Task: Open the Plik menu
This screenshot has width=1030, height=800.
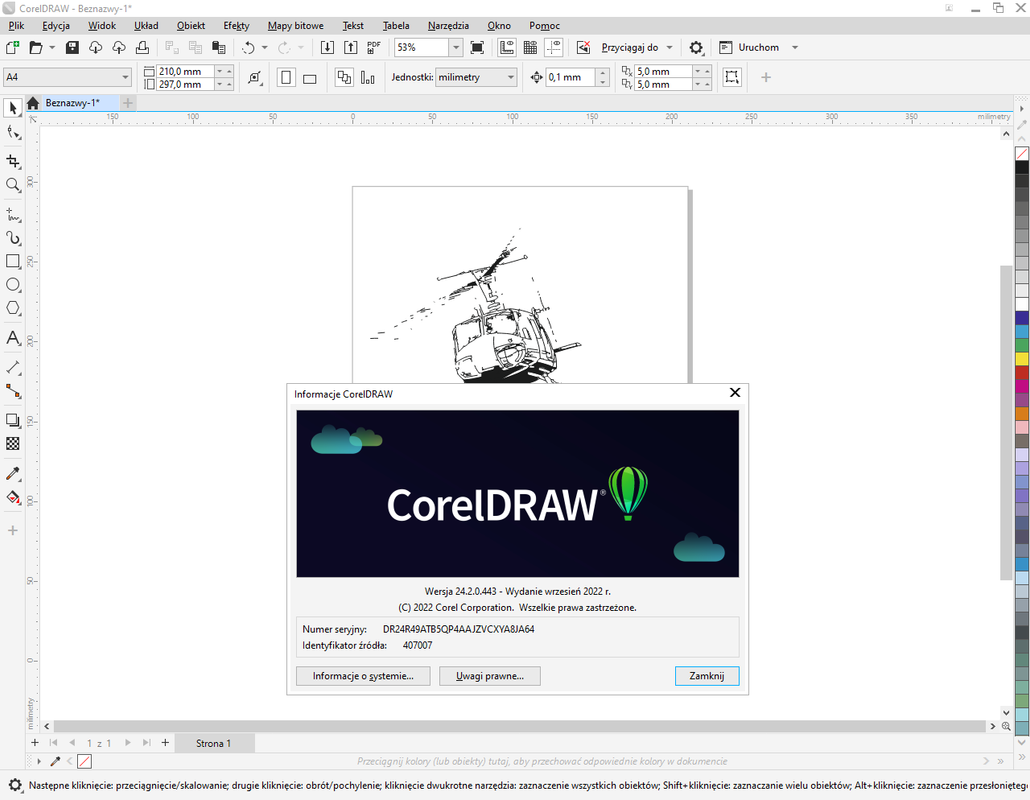Action: tap(16, 26)
